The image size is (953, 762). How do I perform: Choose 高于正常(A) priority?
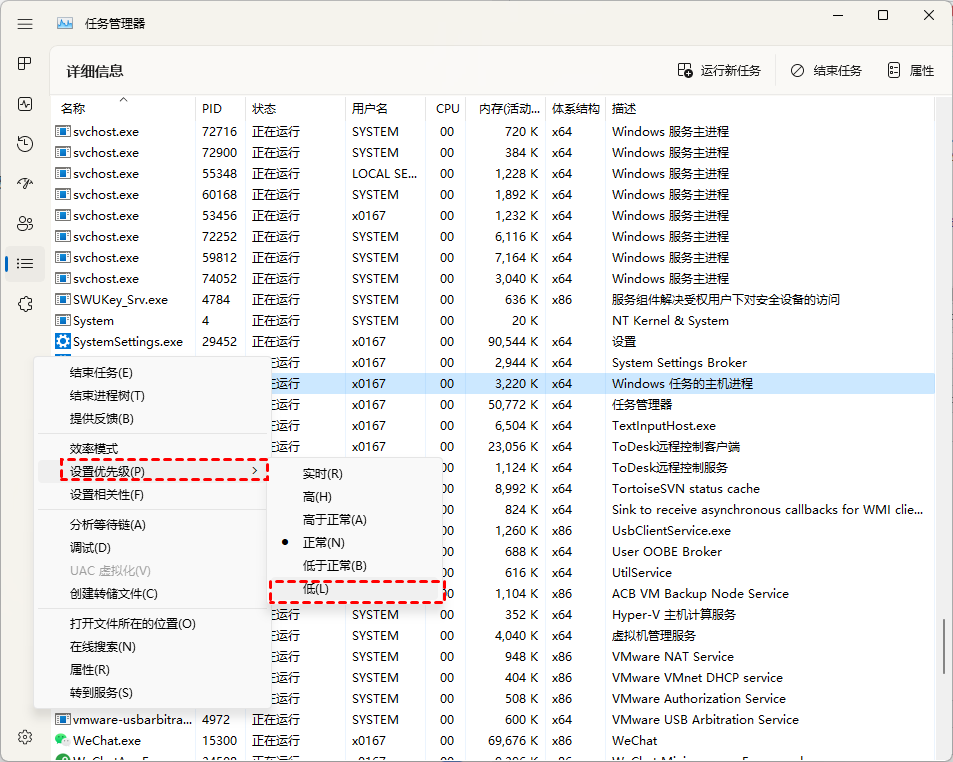pos(334,520)
